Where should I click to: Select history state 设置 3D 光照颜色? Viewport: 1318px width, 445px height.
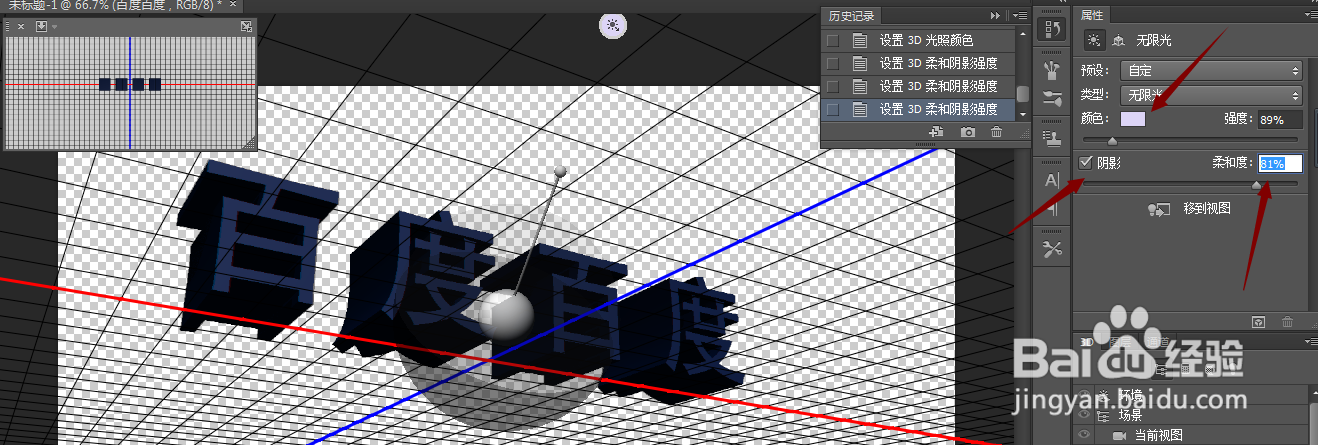[x=918, y=41]
